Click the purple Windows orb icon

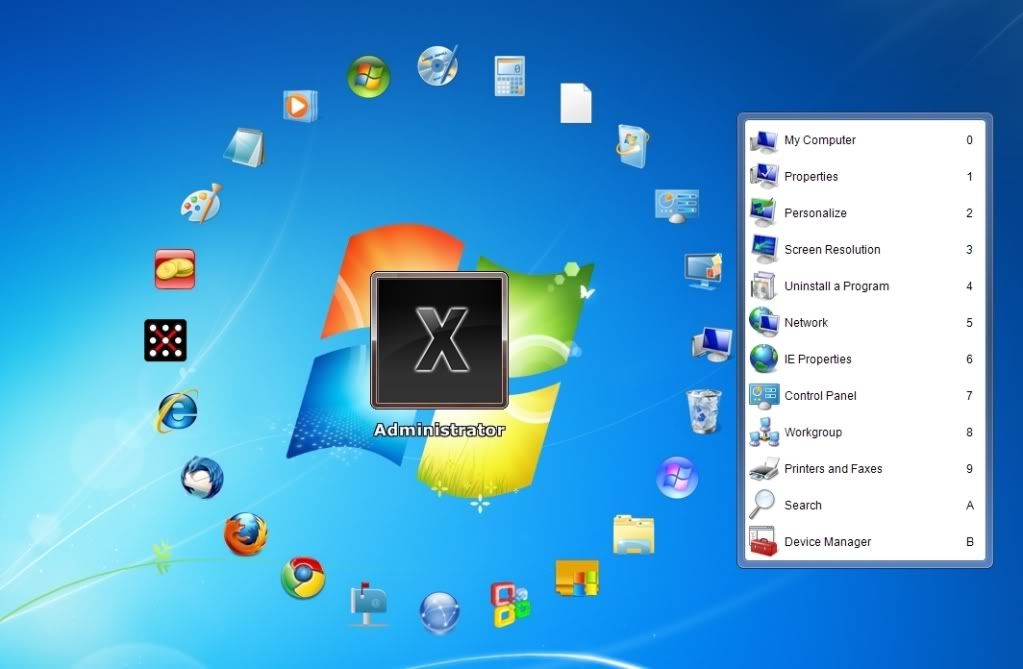coord(677,478)
